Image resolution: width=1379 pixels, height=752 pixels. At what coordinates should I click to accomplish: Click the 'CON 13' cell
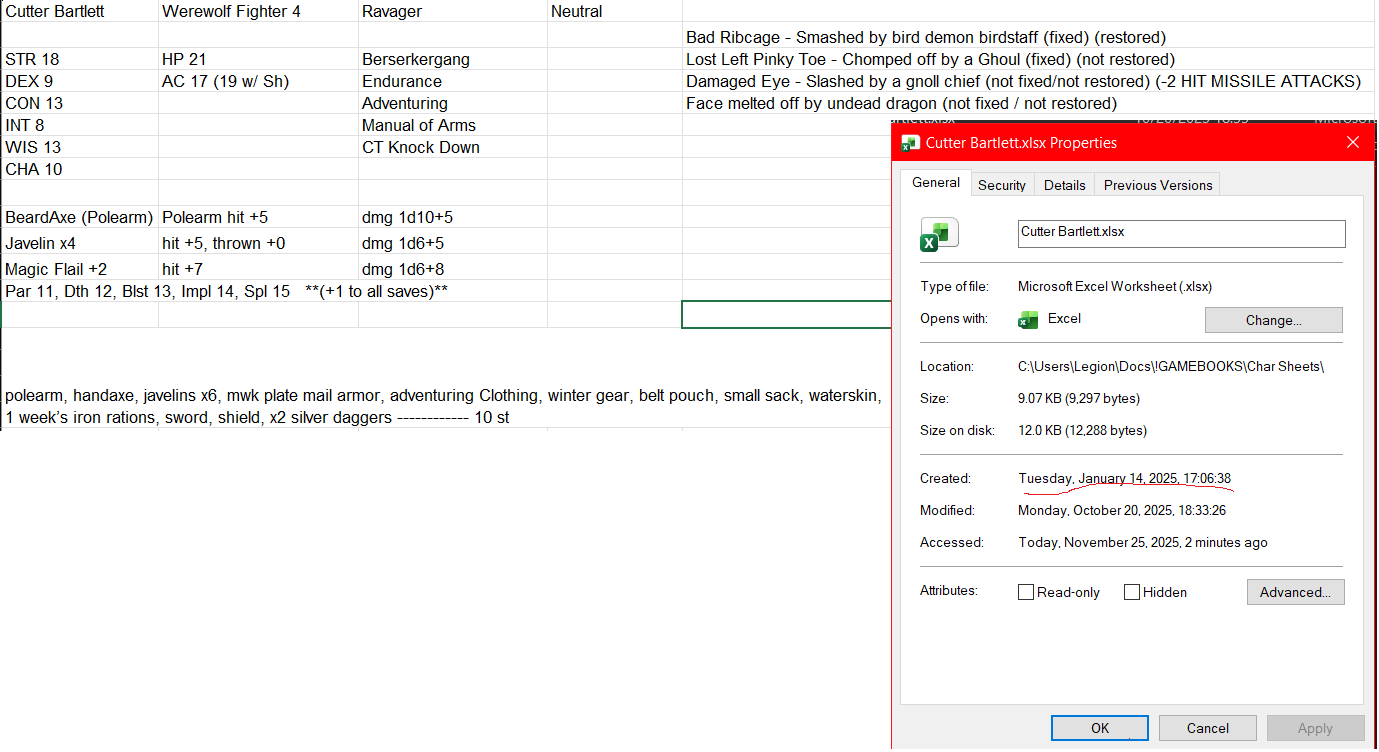pyautogui.click(x=79, y=104)
